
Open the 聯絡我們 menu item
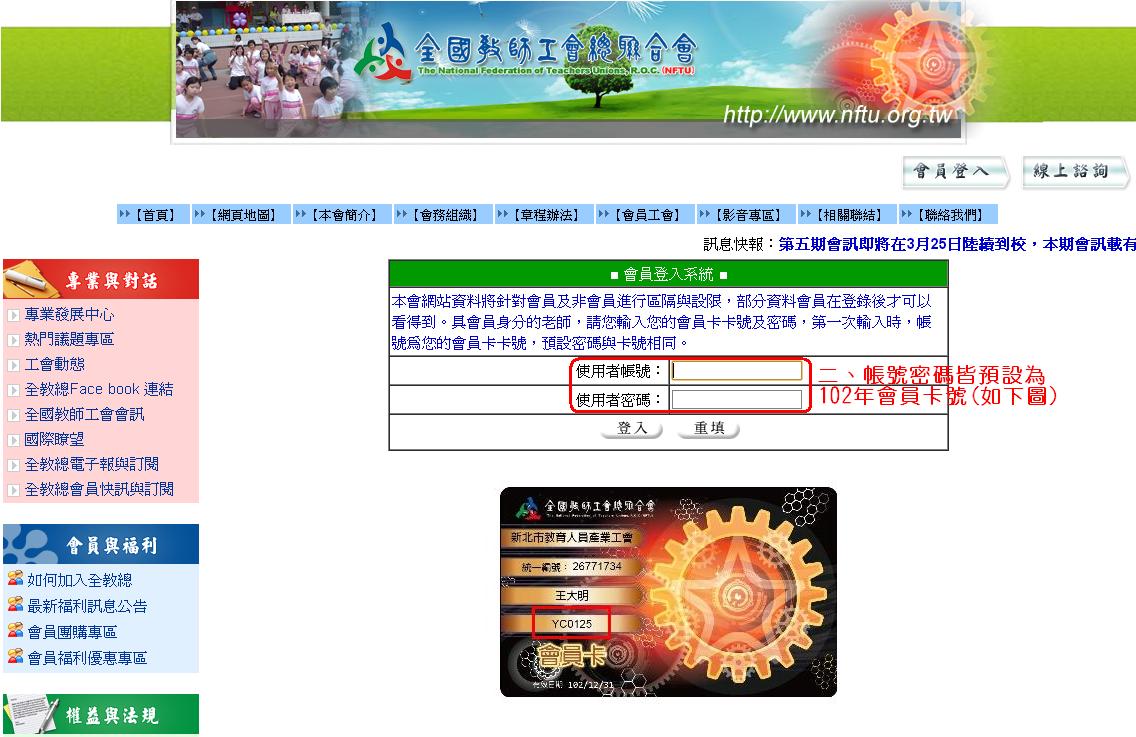(x=948, y=215)
